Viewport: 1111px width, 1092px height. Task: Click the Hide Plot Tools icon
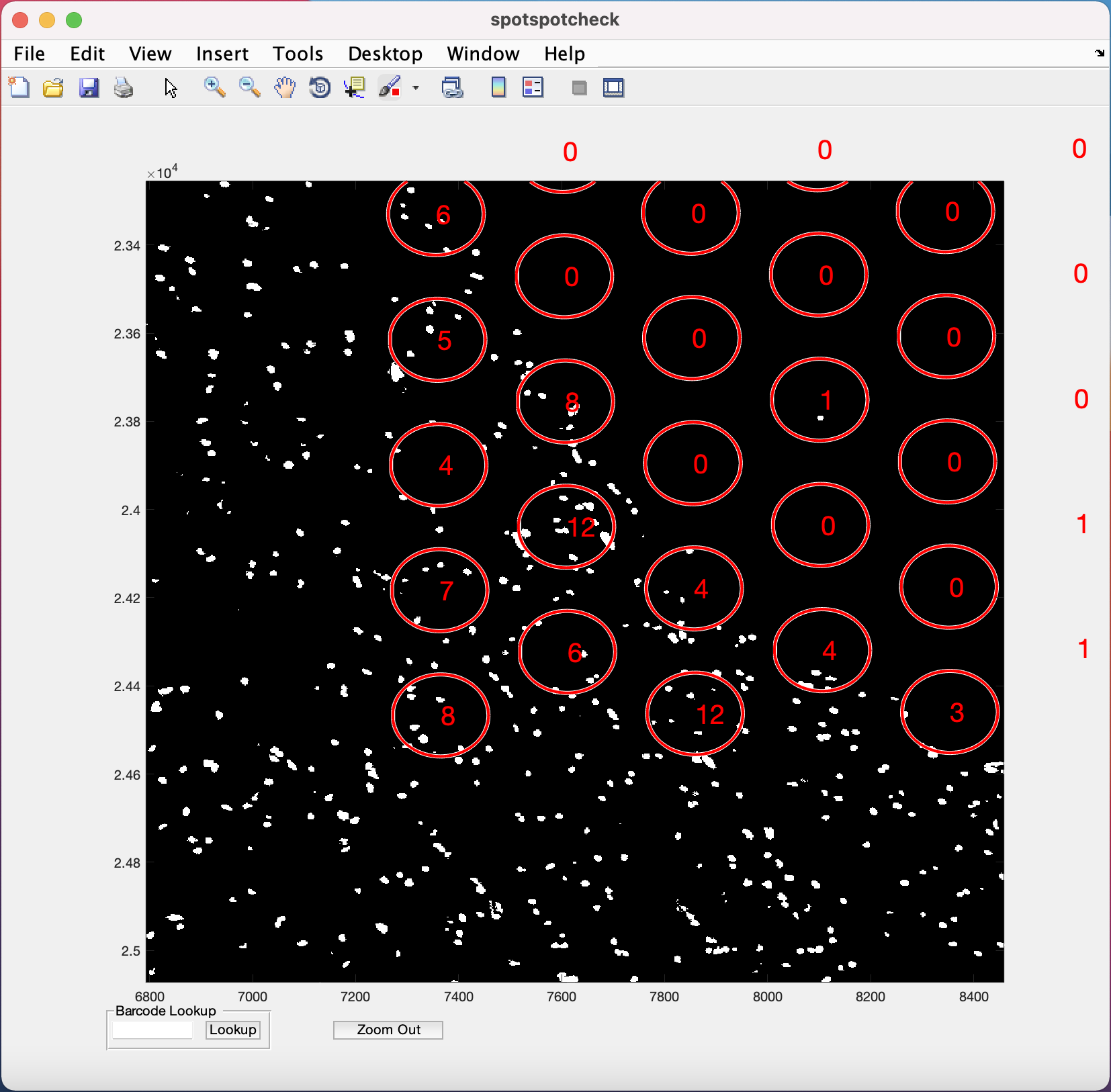click(578, 87)
